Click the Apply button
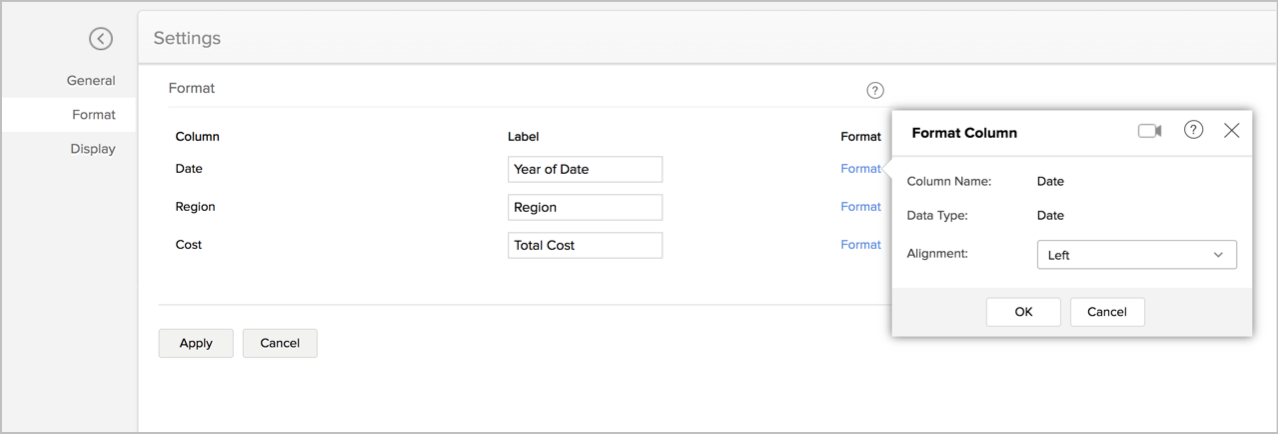The width and height of the screenshot is (1278, 434). tap(196, 343)
